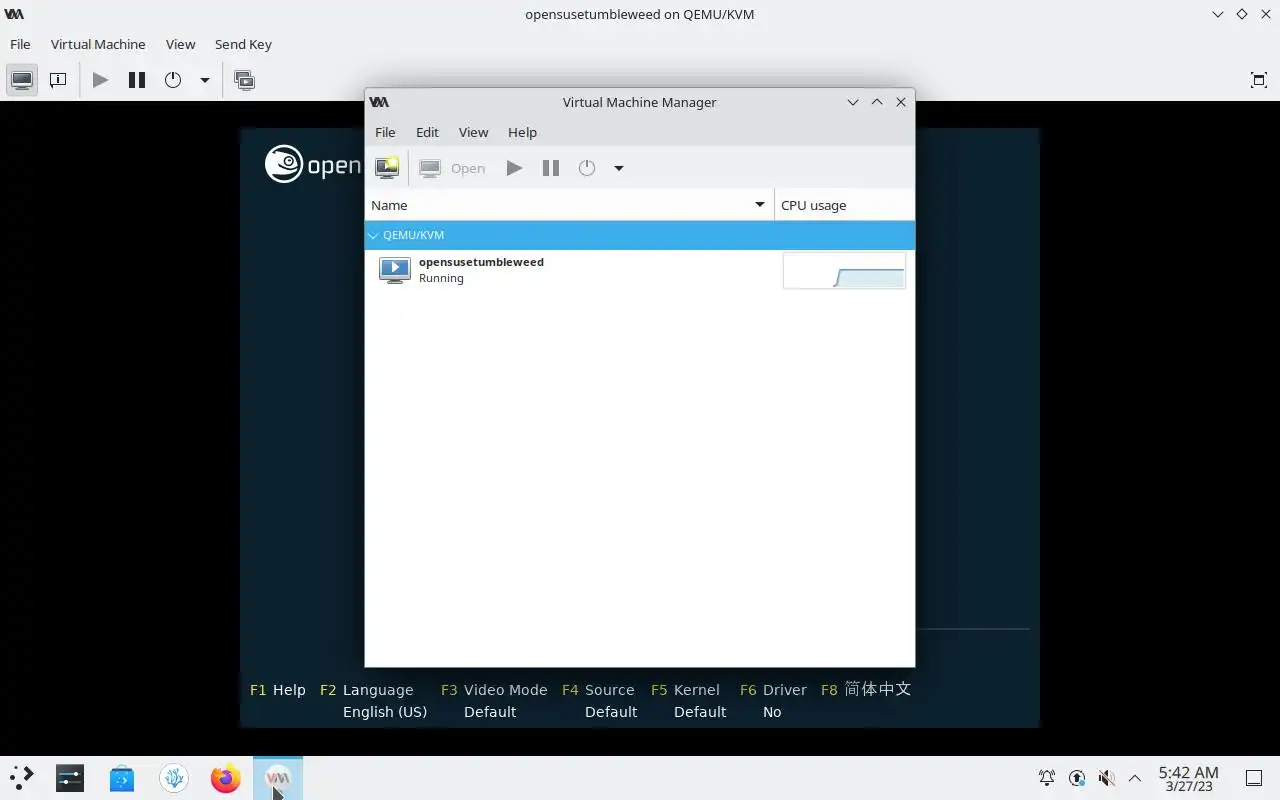
Task: Launch Firefox from taskbar
Action: pos(226,778)
